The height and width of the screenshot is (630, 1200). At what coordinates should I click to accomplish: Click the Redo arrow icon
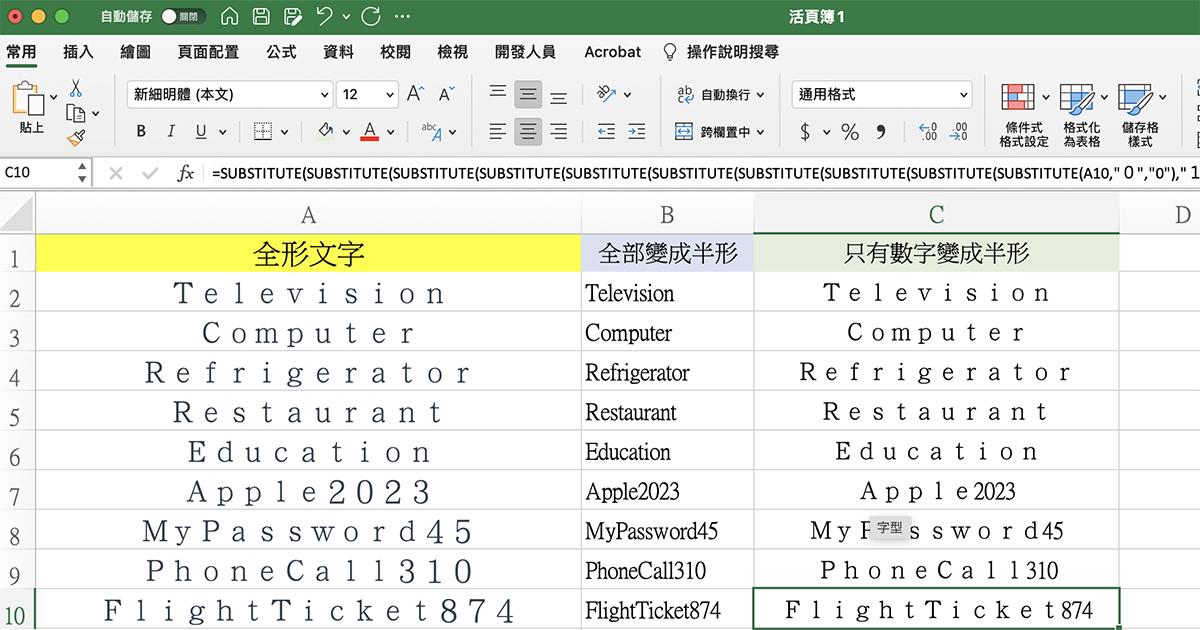coord(371,15)
